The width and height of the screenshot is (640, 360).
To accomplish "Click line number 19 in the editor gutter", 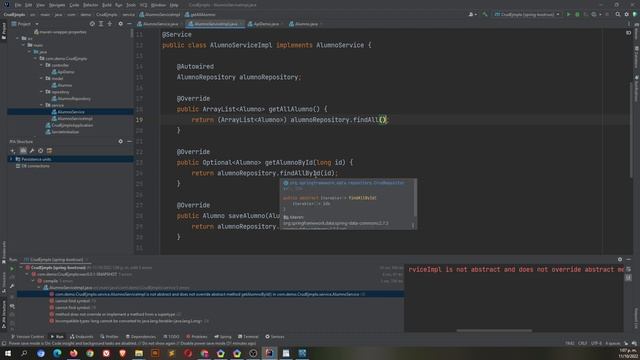I will pos(140,120).
